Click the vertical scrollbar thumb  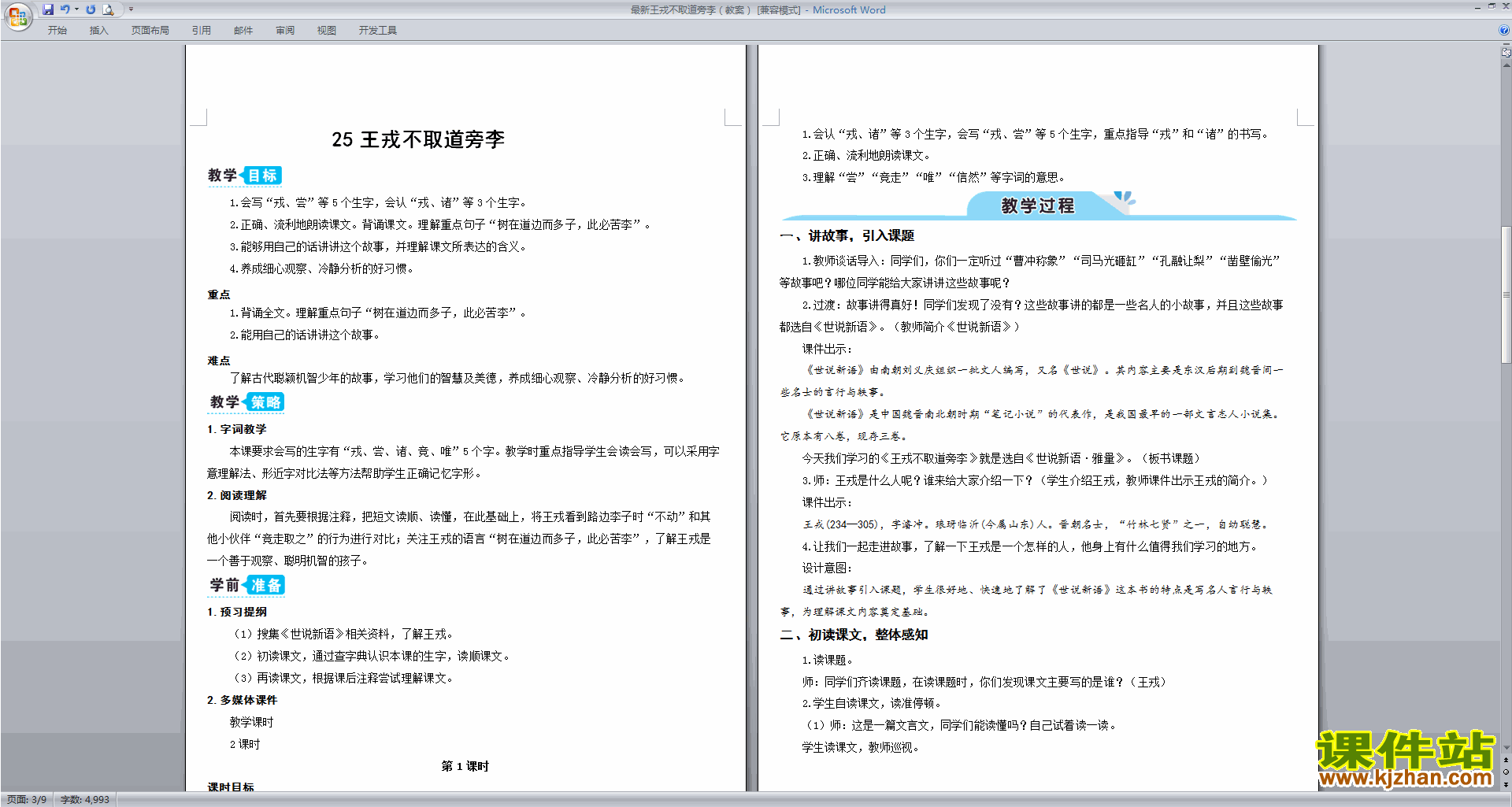(x=1506, y=294)
